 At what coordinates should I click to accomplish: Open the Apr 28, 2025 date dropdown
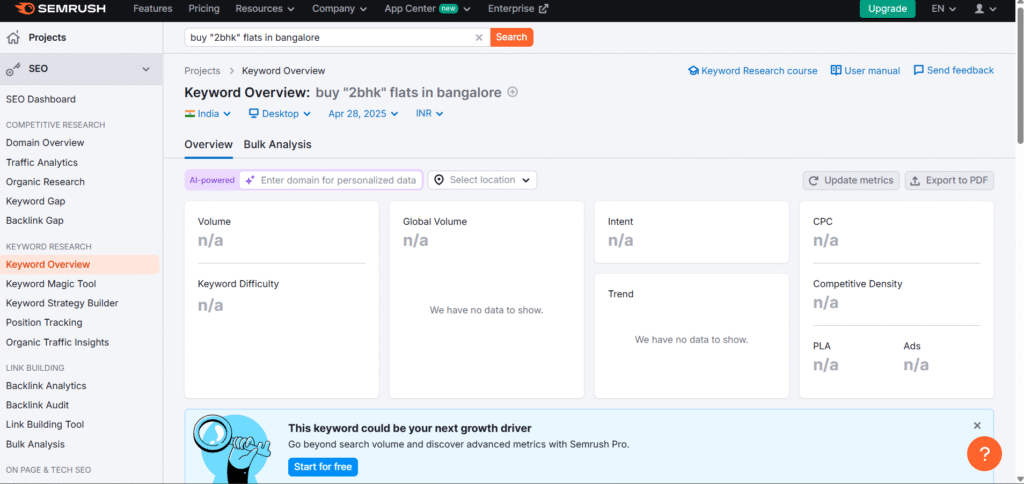363,114
